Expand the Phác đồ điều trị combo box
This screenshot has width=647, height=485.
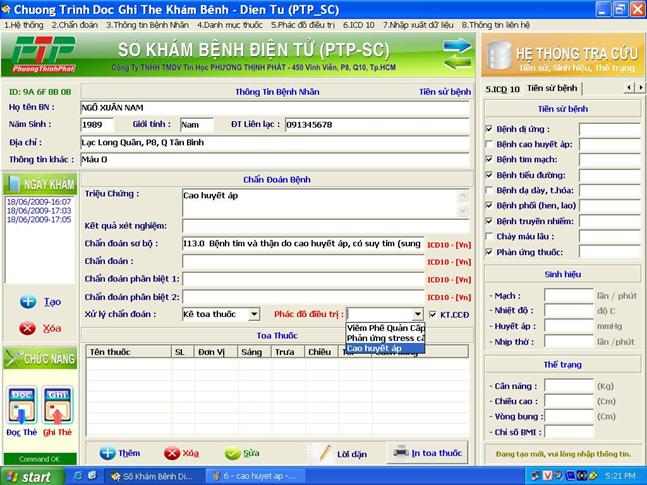[417, 315]
